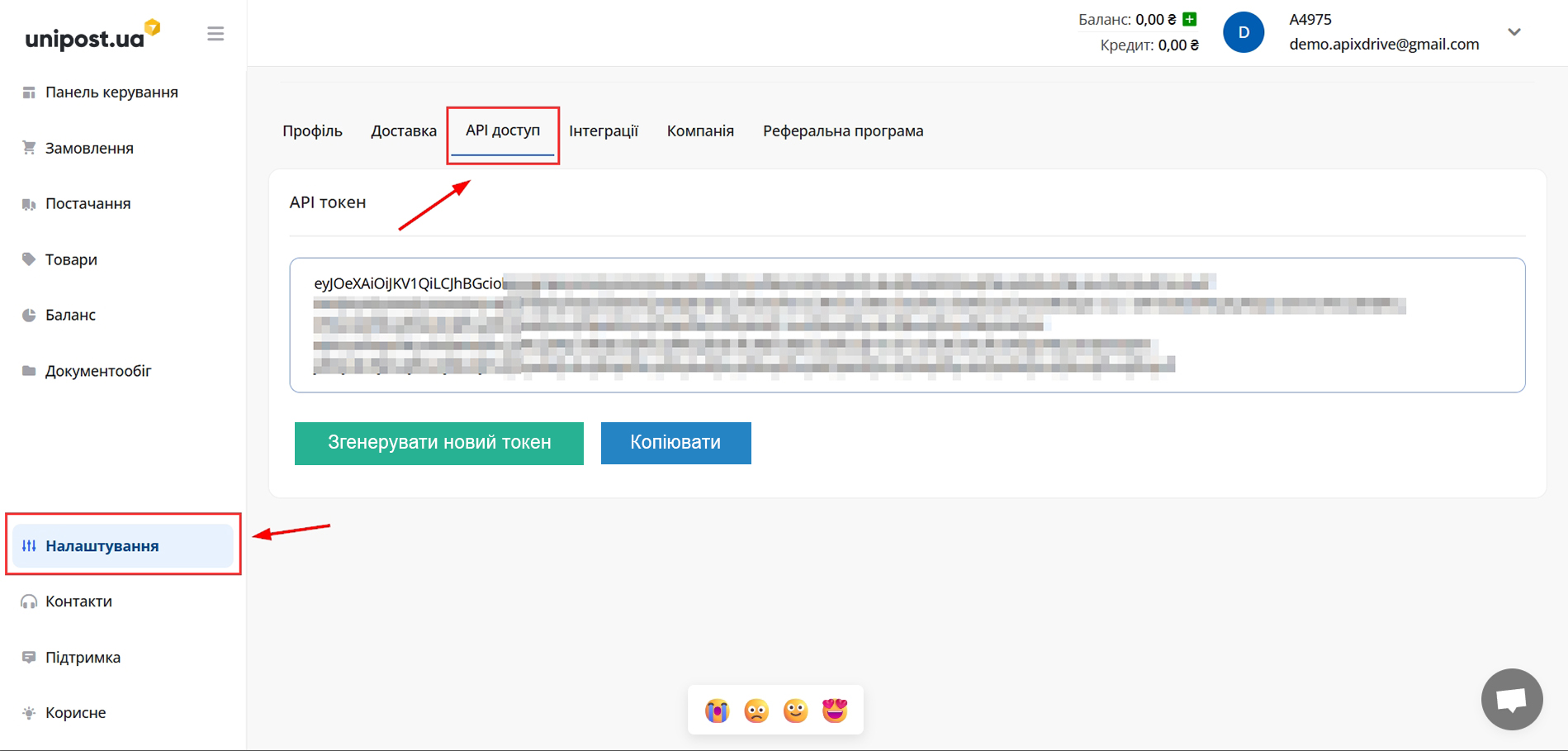Click the green plus to top up balance
Screen dimensions: 1568x751
tap(1190, 19)
